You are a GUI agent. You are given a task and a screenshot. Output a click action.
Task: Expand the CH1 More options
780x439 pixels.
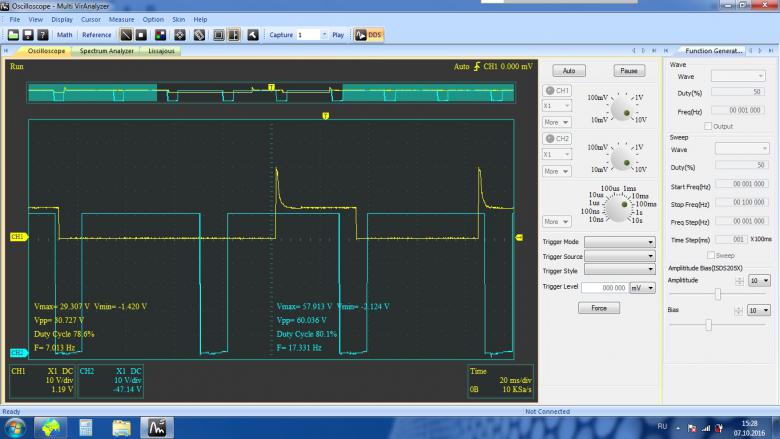point(557,122)
